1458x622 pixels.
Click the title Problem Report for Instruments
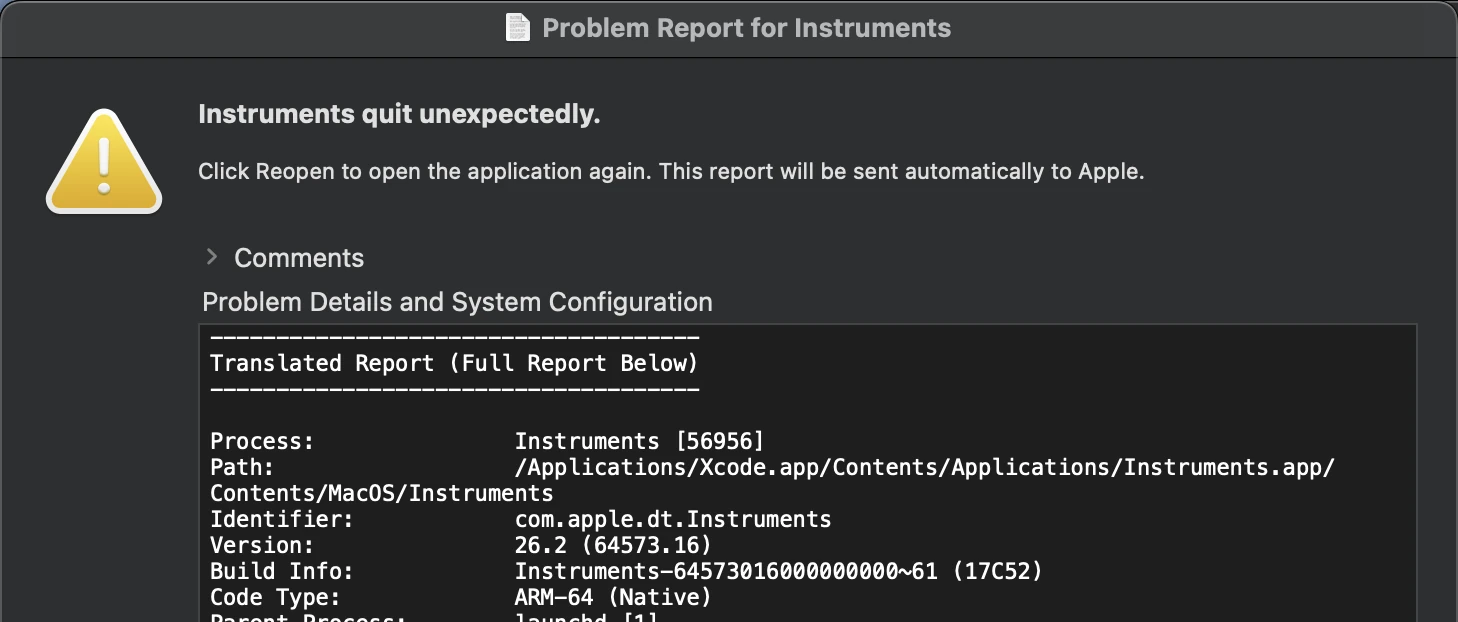[x=745, y=28]
